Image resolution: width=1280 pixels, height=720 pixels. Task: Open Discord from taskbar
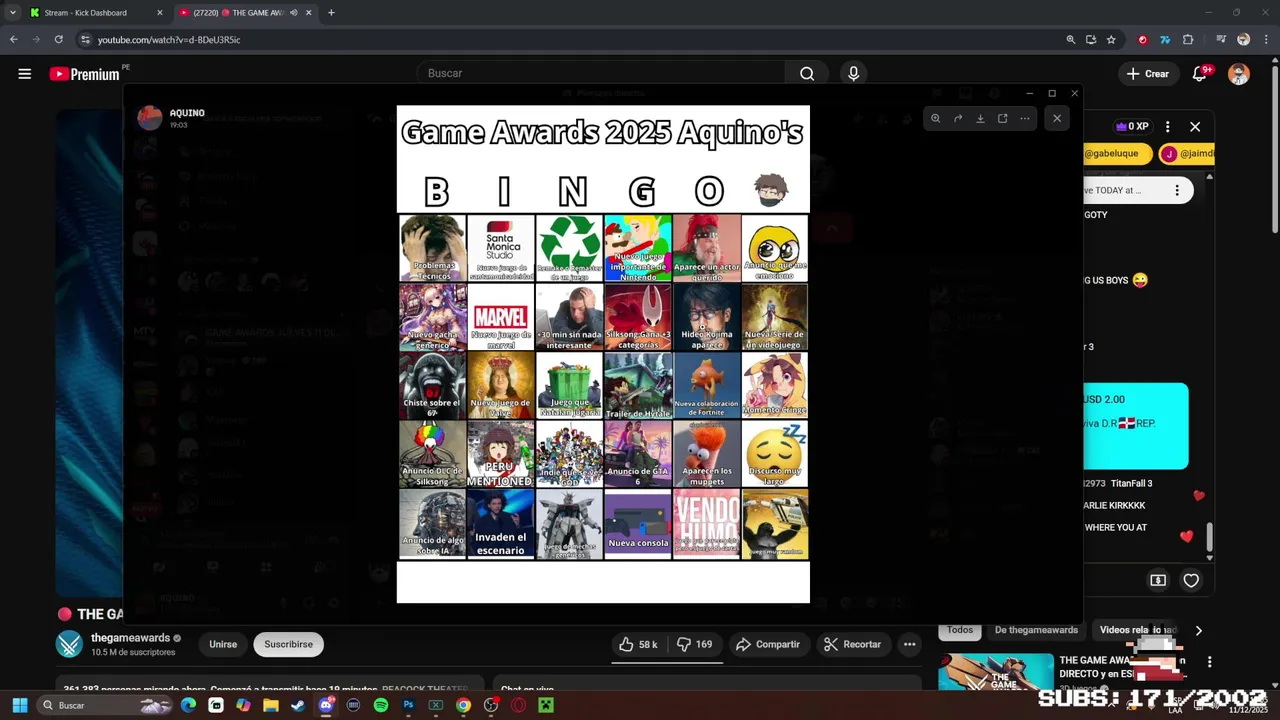(326, 705)
